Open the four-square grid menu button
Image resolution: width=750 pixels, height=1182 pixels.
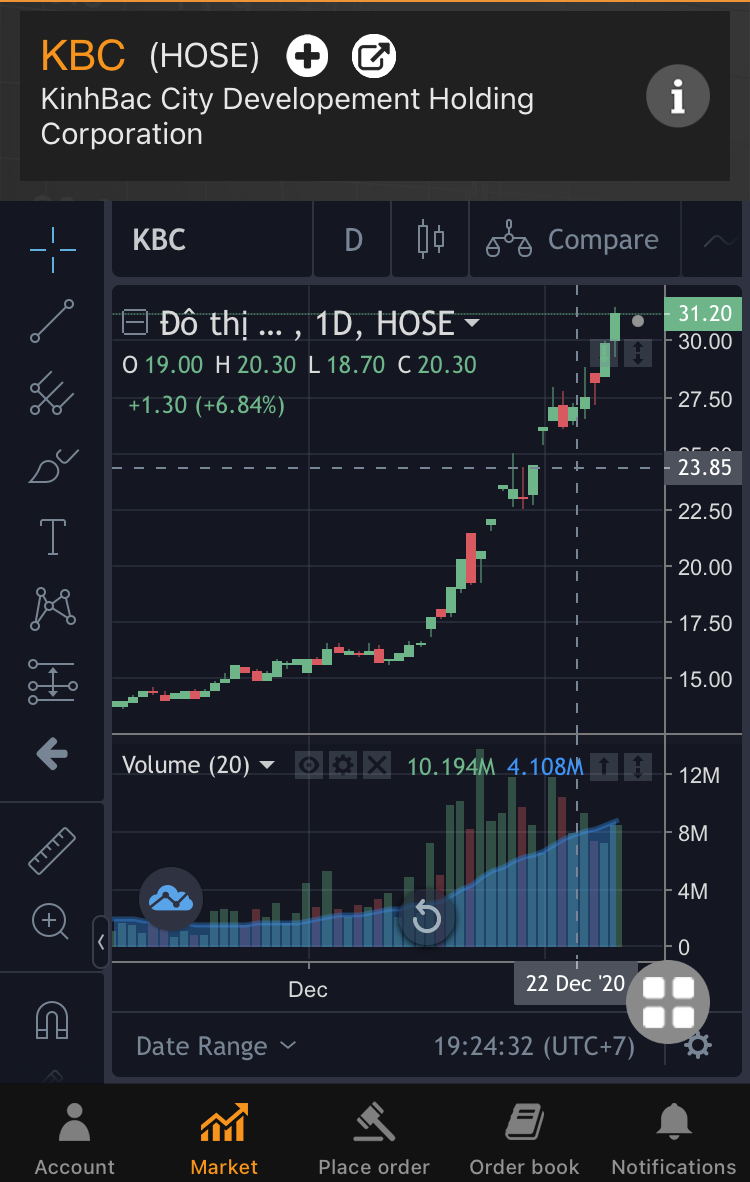pos(668,1002)
